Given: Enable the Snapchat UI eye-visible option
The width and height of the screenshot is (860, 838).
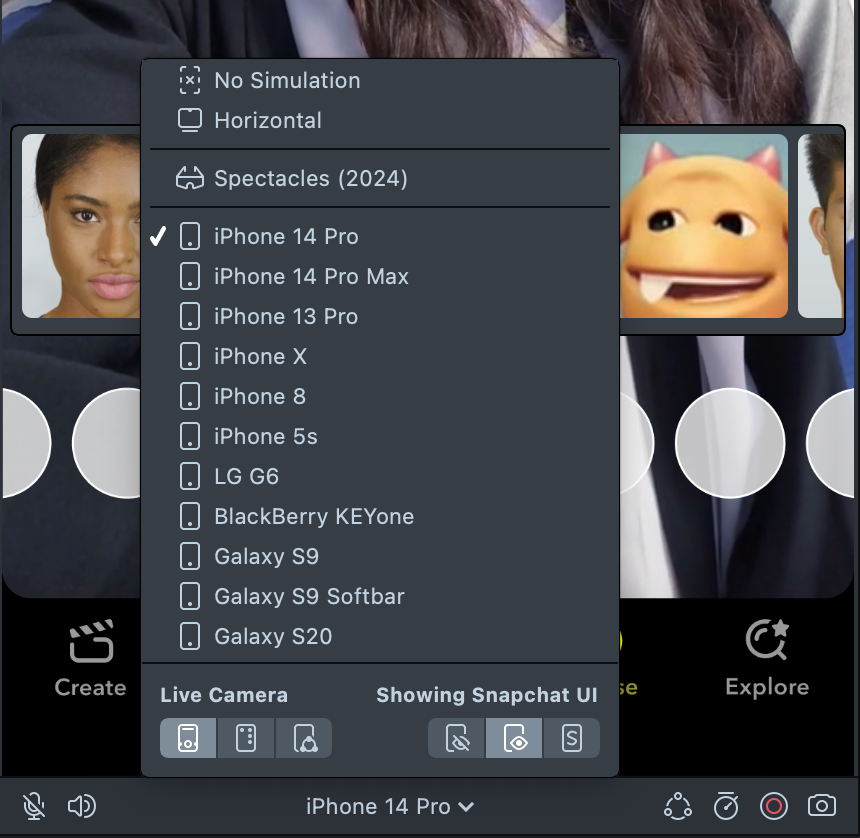Looking at the screenshot, I should (515, 739).
